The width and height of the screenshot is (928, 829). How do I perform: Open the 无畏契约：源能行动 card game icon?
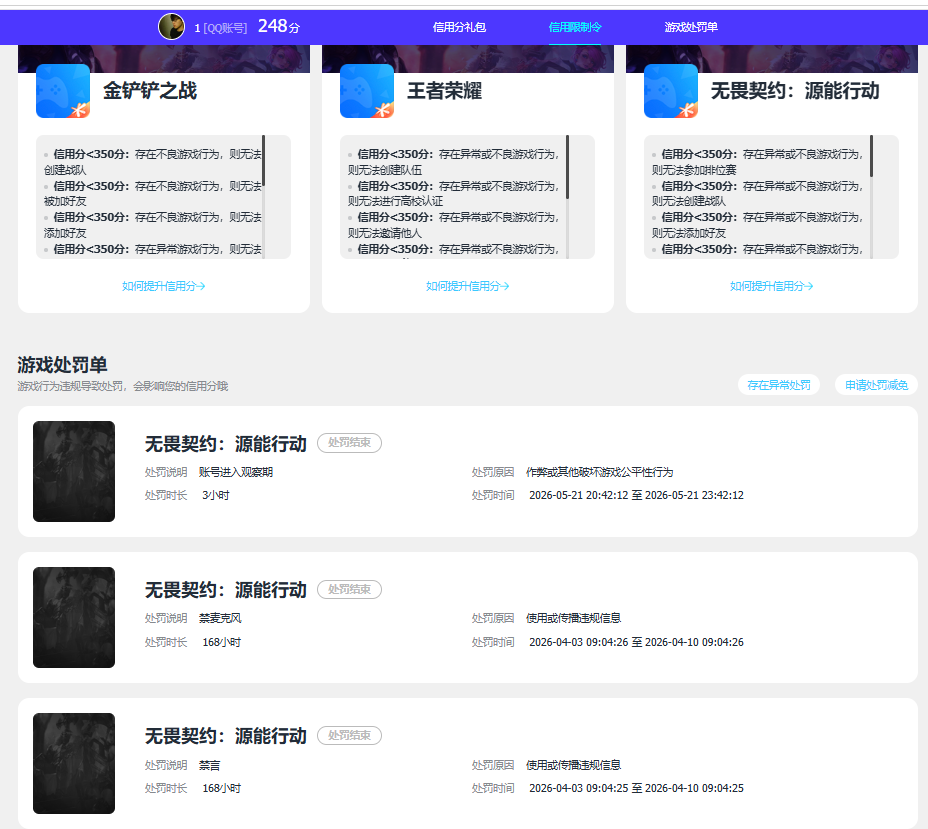coord(671,91)
